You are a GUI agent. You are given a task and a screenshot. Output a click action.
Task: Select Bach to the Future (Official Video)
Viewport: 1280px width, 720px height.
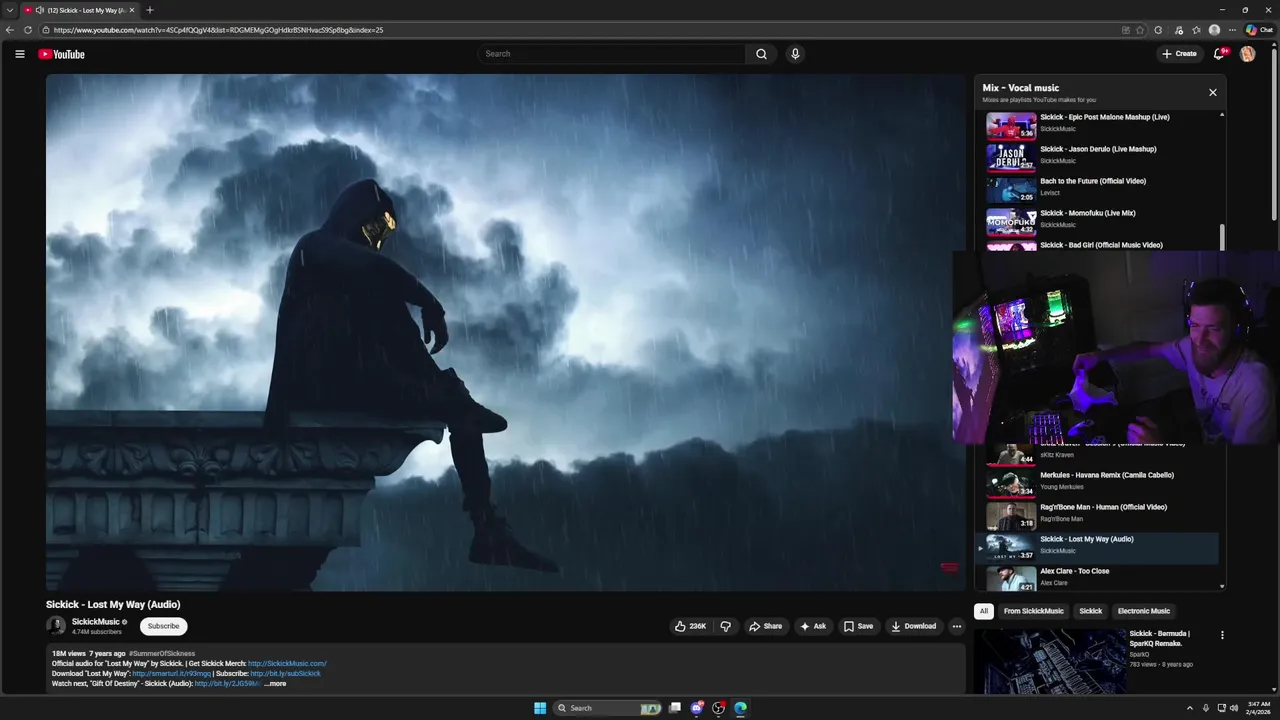(x=1097, y=187)
